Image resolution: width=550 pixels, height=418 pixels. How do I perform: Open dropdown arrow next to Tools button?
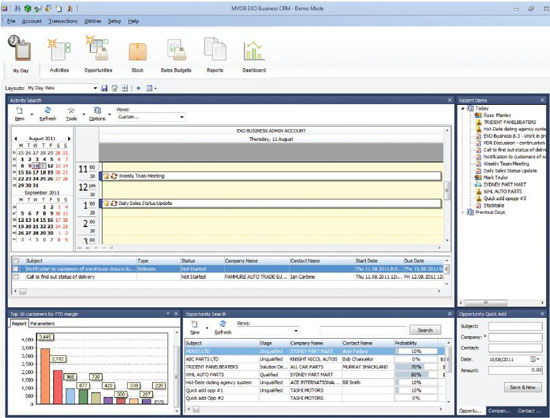point(83,114)
